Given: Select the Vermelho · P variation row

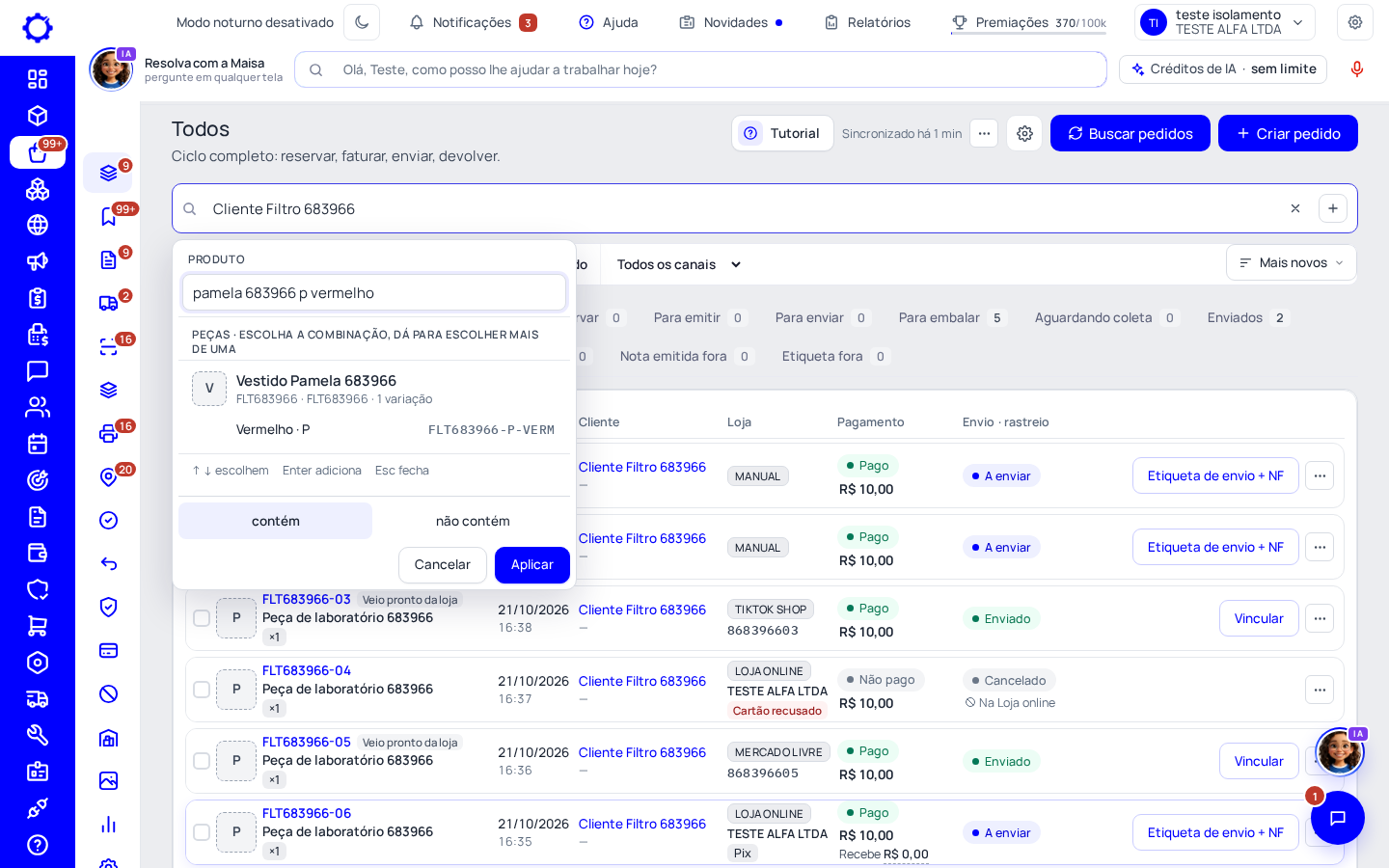Looking at the screenshot, I should [x=374, y=429].
